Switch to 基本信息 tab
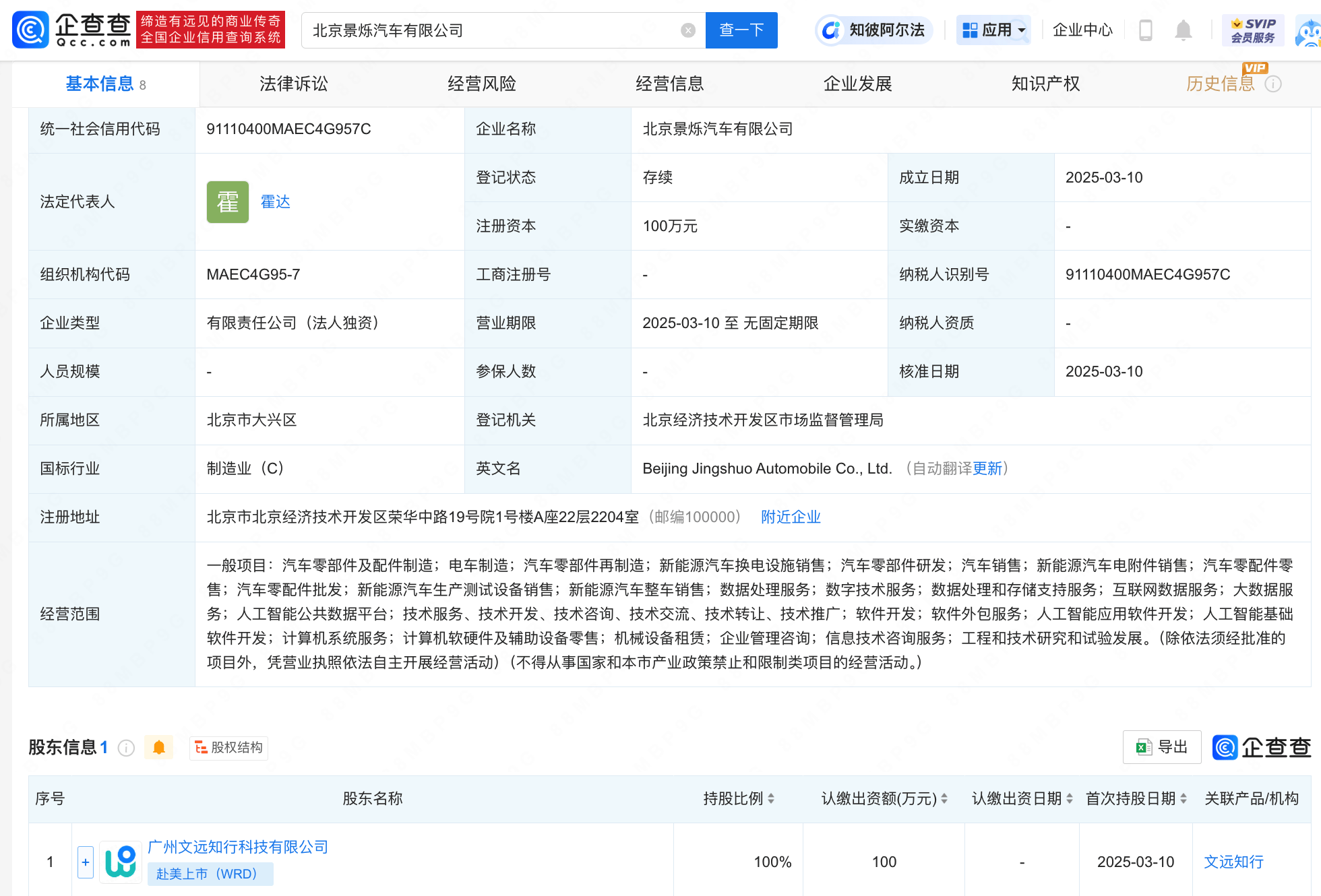 pos(106,84)
